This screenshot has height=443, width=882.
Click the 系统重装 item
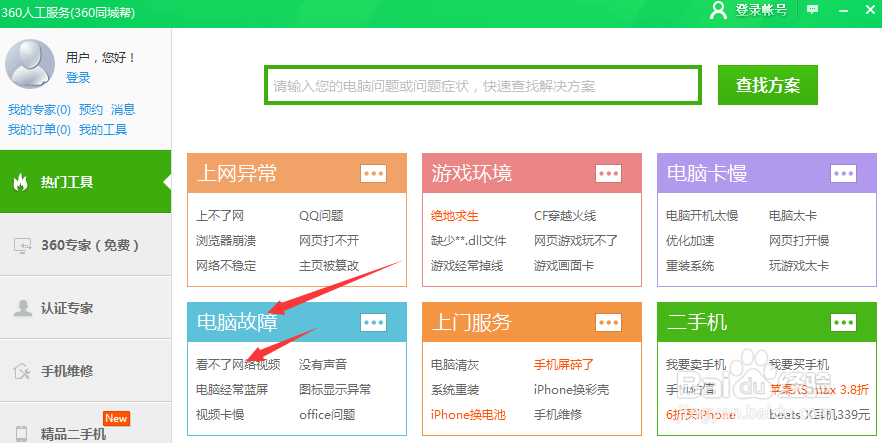coord(454,389)
